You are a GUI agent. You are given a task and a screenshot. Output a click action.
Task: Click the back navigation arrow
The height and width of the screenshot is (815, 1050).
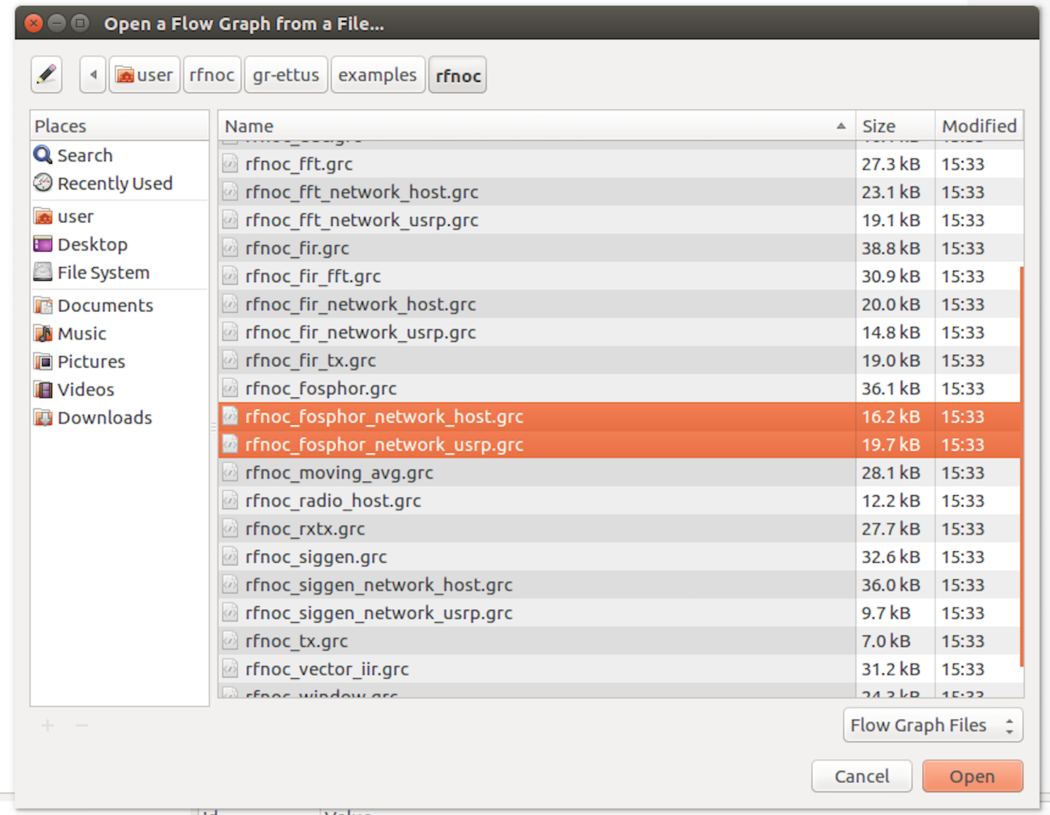92,74
